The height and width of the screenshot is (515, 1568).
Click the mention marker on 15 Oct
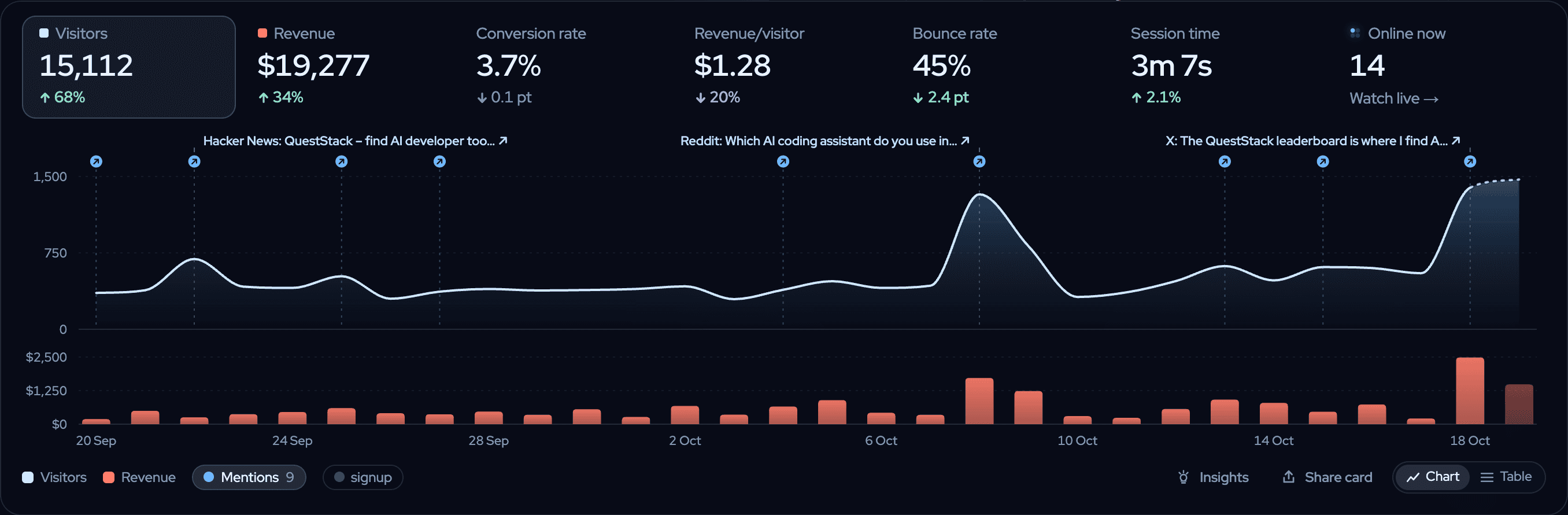pos(1323,161)
